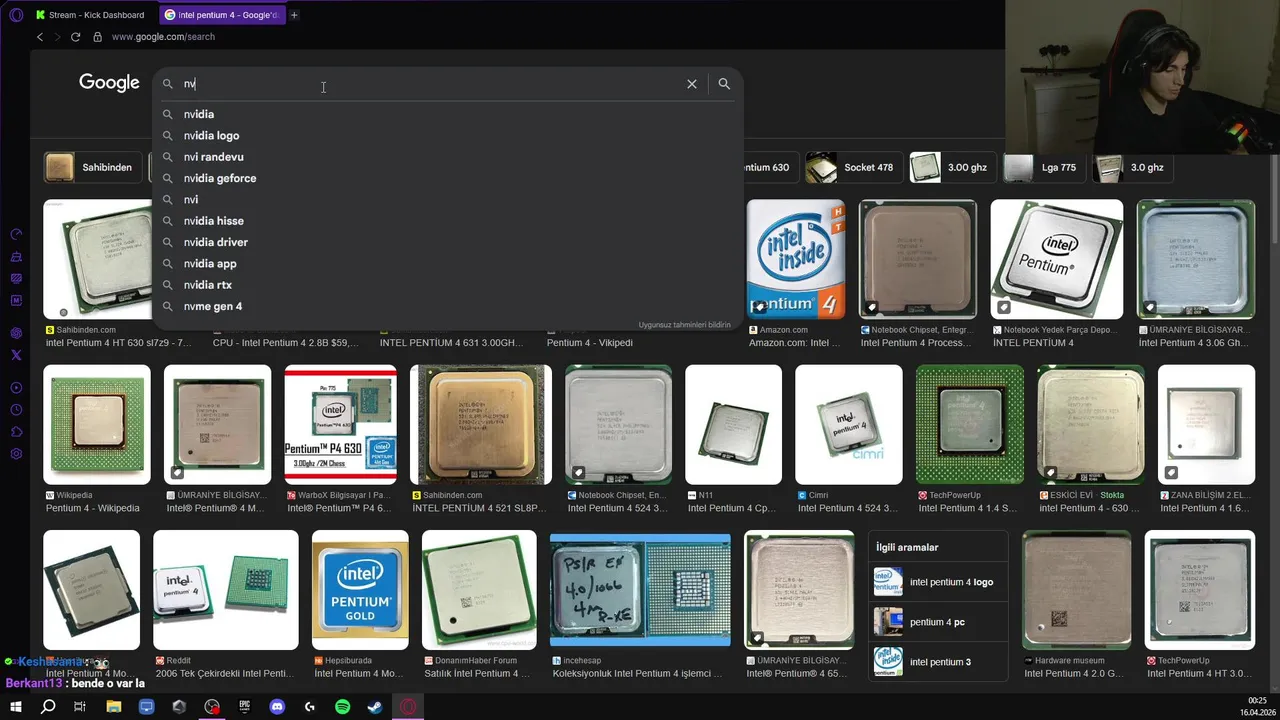Open History clock icon in sidebar
The height and width of the screenshot is (720, 1280).
(16, 410)
